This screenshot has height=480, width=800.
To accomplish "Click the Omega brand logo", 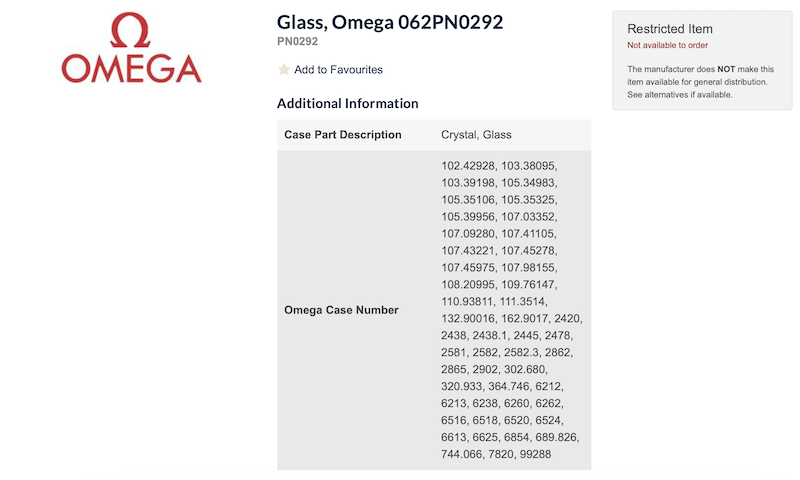I will coord(131,48).
